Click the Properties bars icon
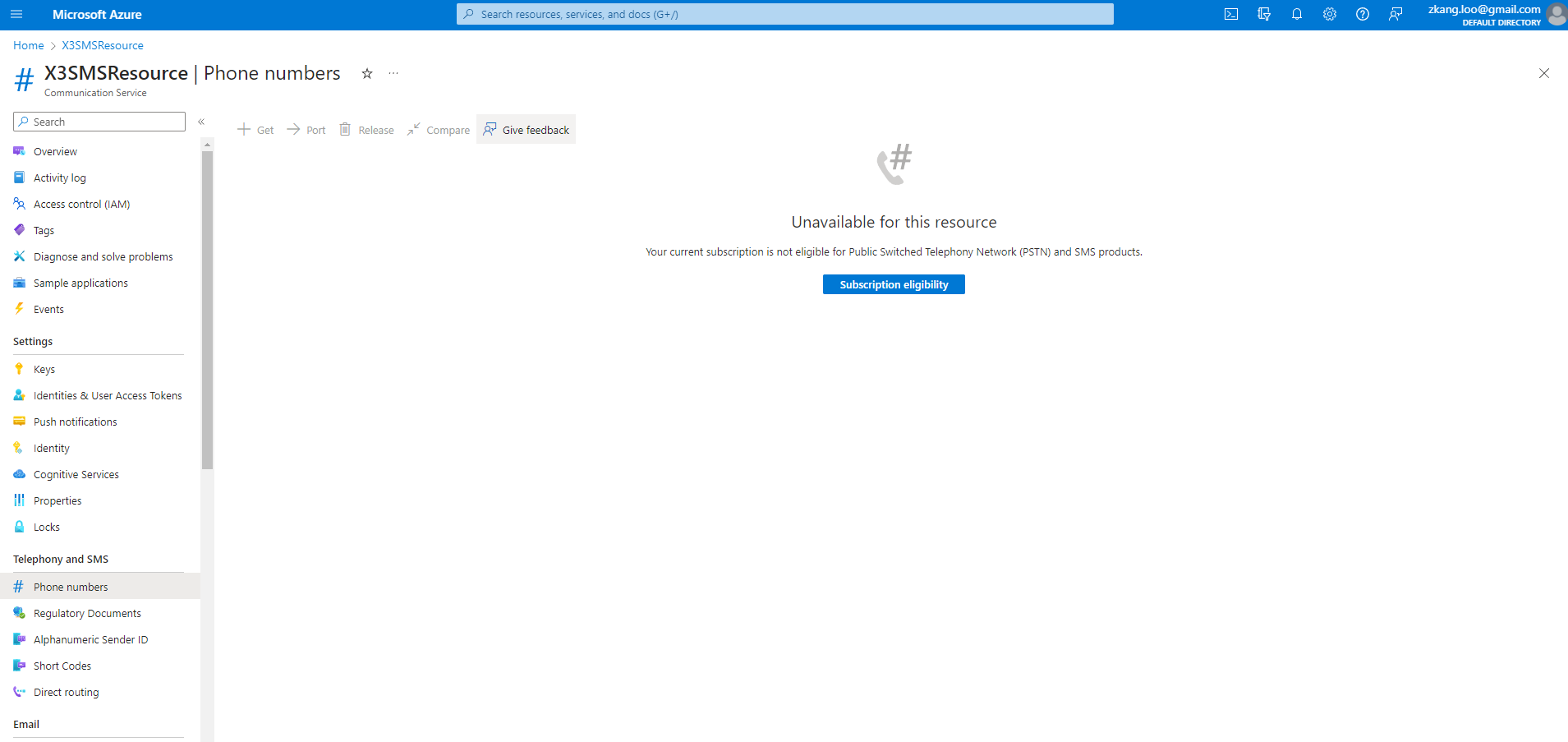The image size is (1568, 742). pyautogui.click(x=19, y=500)
